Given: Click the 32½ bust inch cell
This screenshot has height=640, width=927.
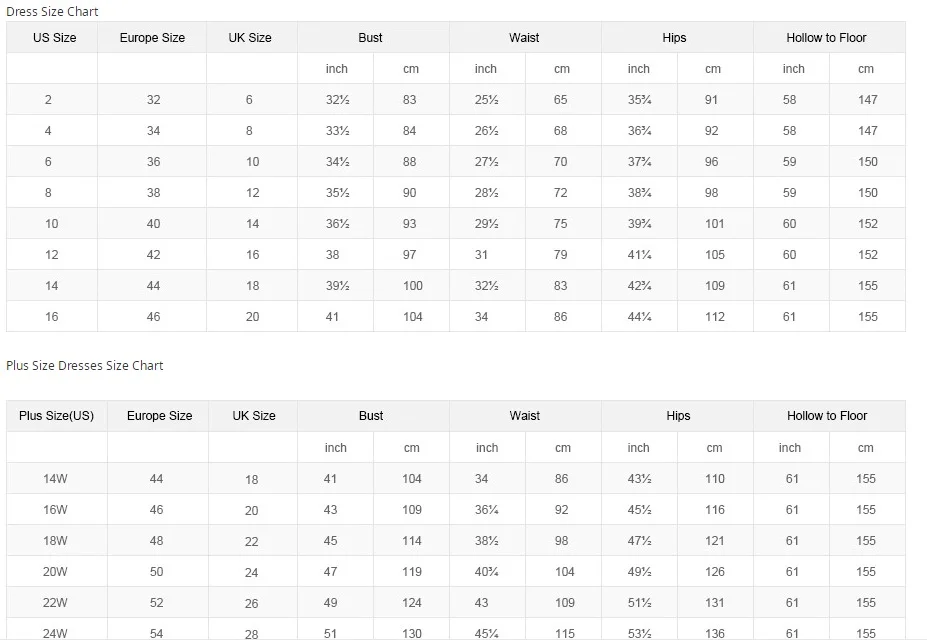Looking at the screenshot, I should tap(337, 100).
